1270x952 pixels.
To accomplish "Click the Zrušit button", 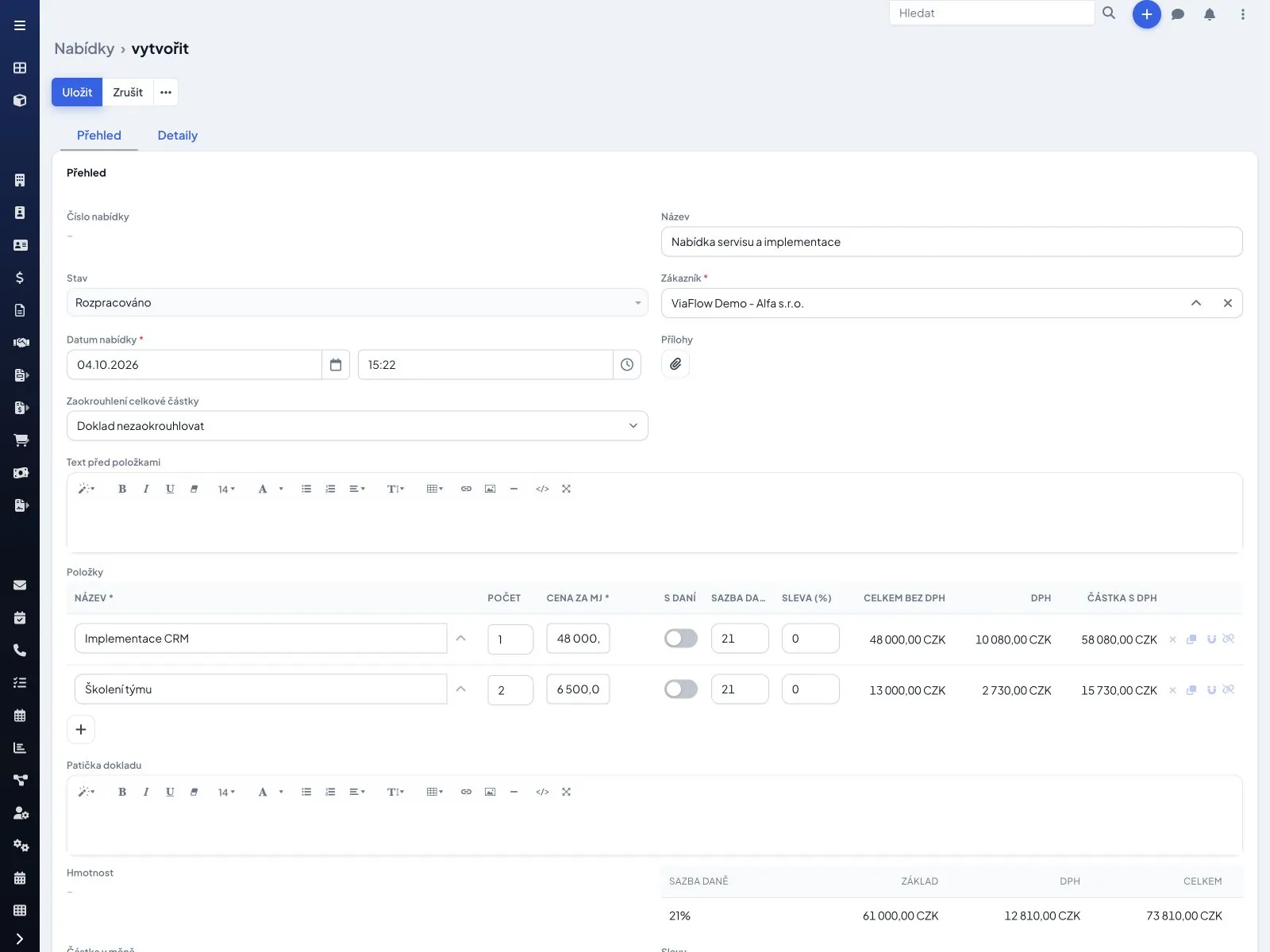I will tap(128, 92).
